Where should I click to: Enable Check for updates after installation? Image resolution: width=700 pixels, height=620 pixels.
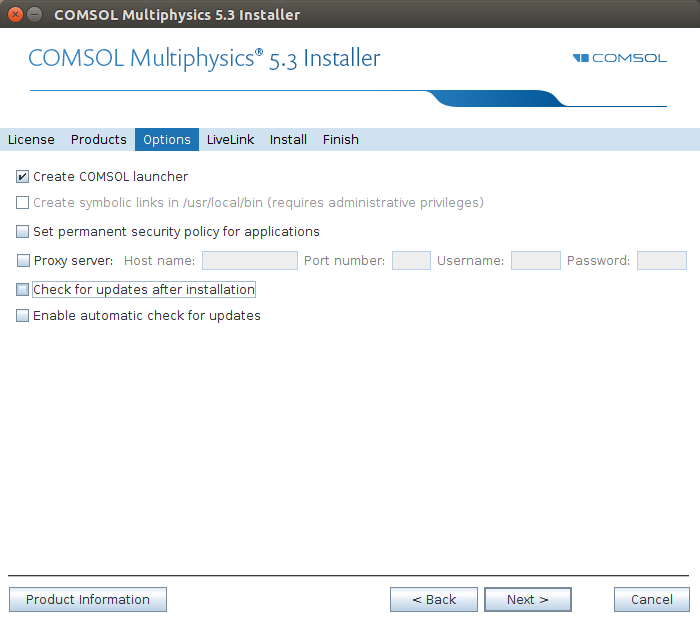(x=23, y=290)
